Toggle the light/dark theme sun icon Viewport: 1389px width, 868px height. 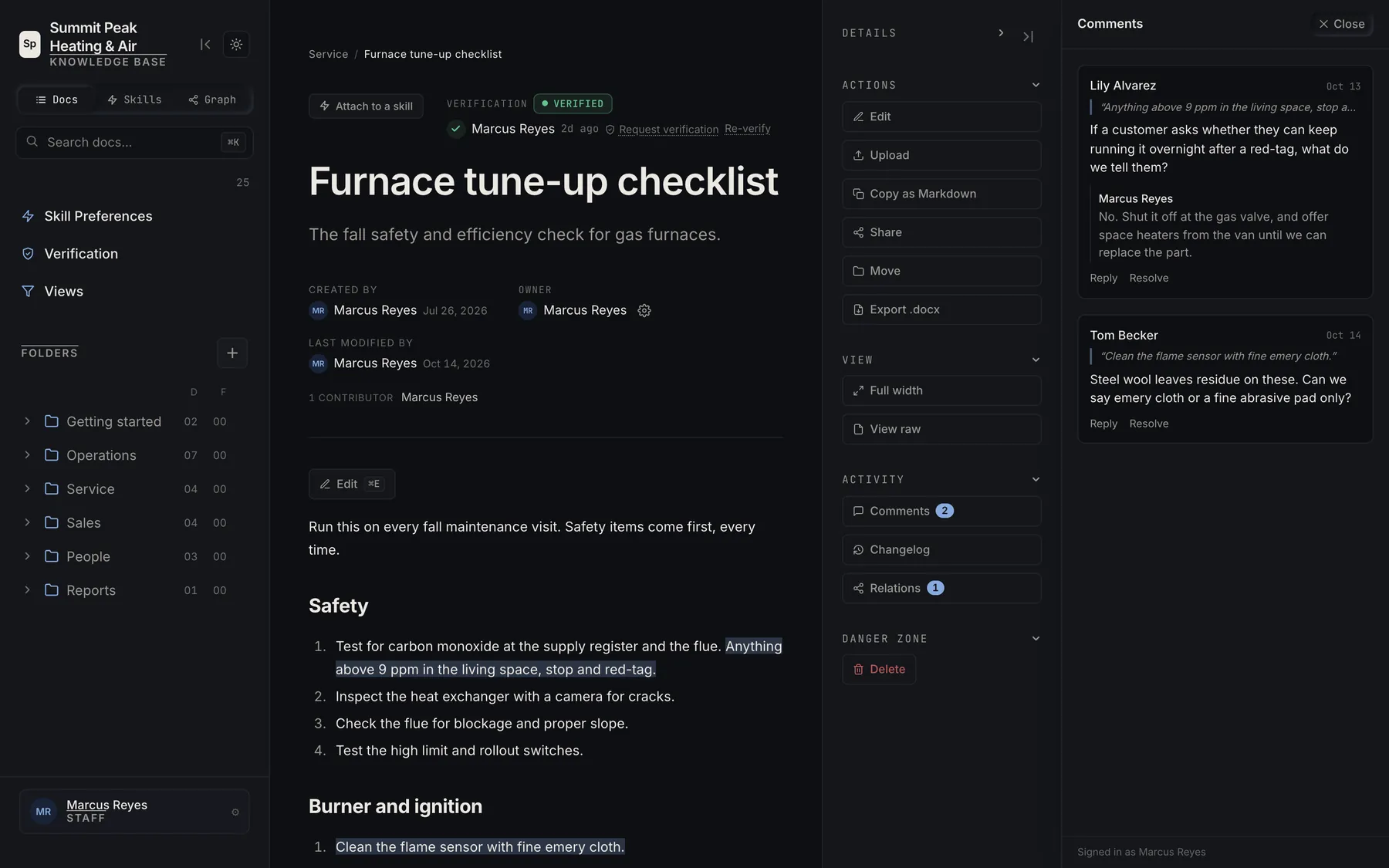236,45
